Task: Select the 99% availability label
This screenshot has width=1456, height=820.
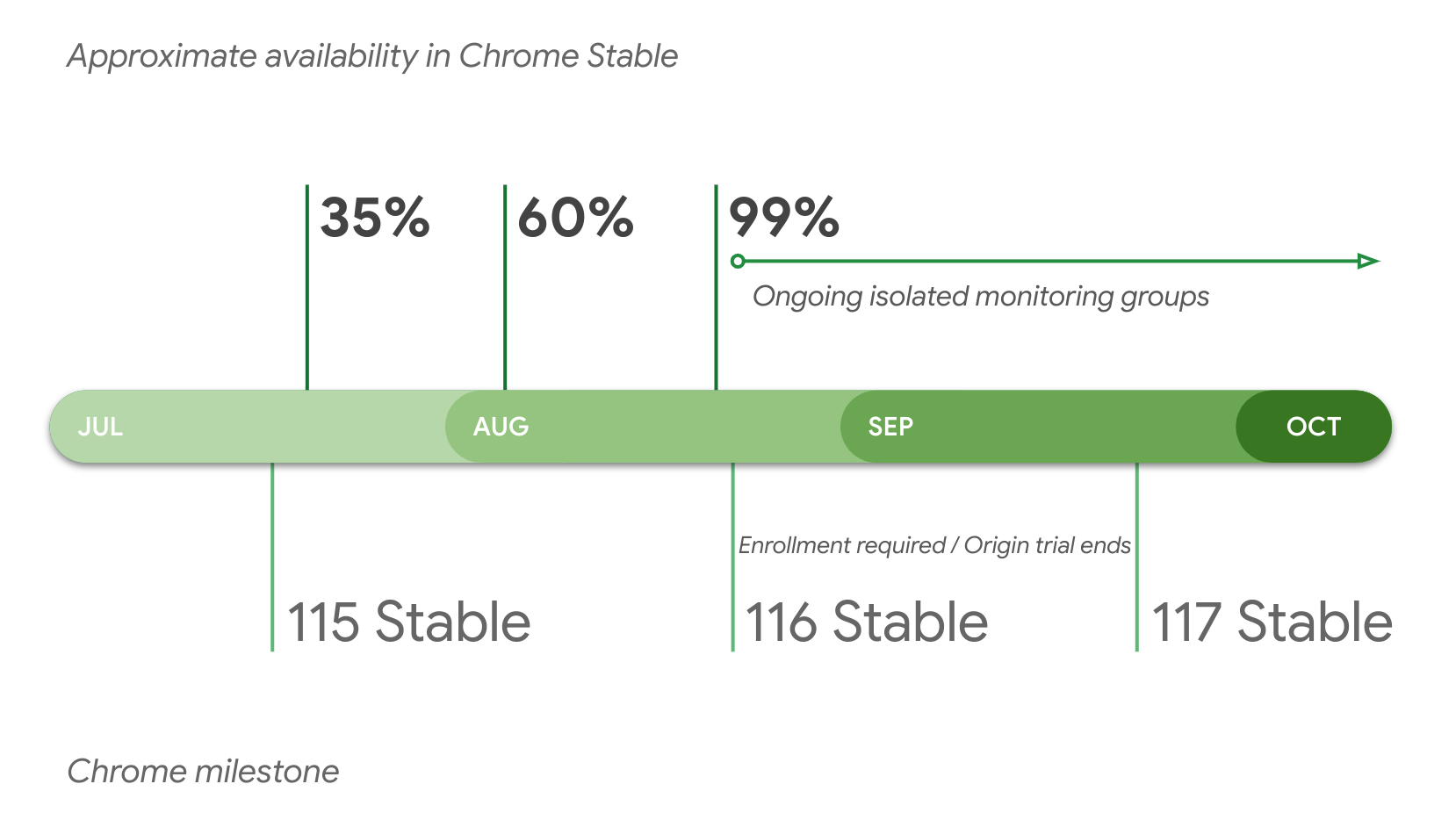Action: (783, 218)
